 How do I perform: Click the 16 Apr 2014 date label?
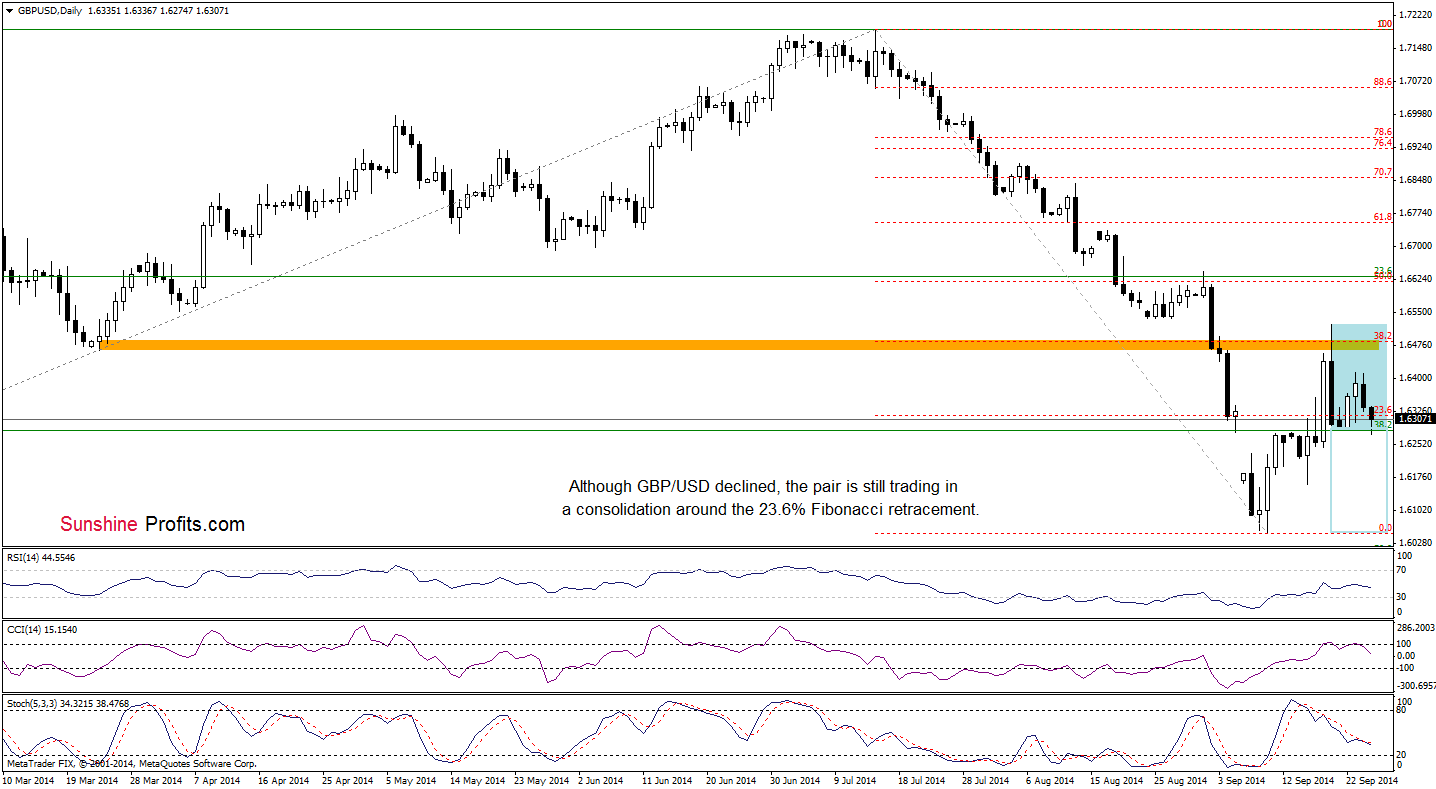click(284, 778)
